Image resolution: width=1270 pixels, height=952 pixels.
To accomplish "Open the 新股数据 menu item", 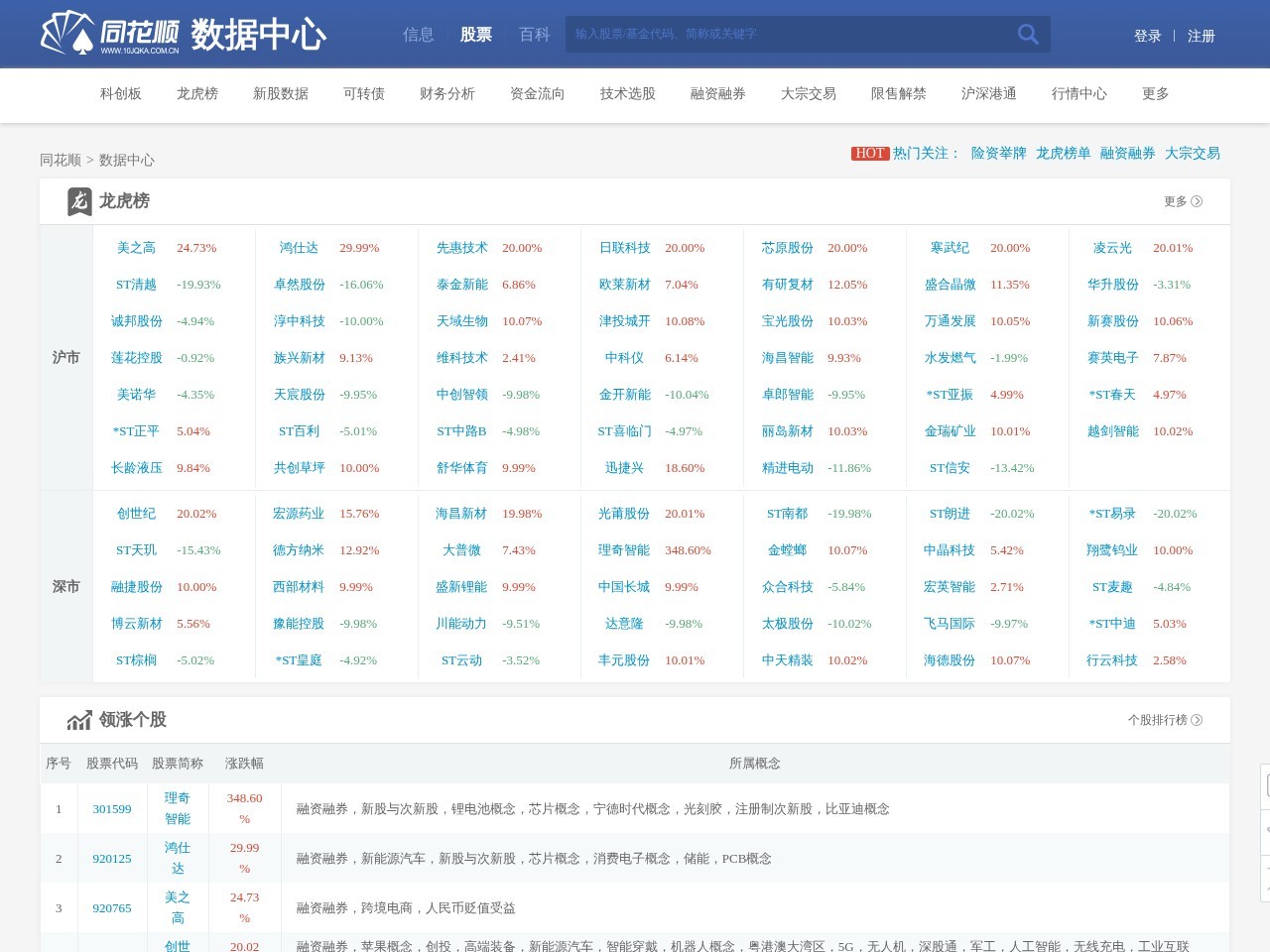I will [281, 94].
